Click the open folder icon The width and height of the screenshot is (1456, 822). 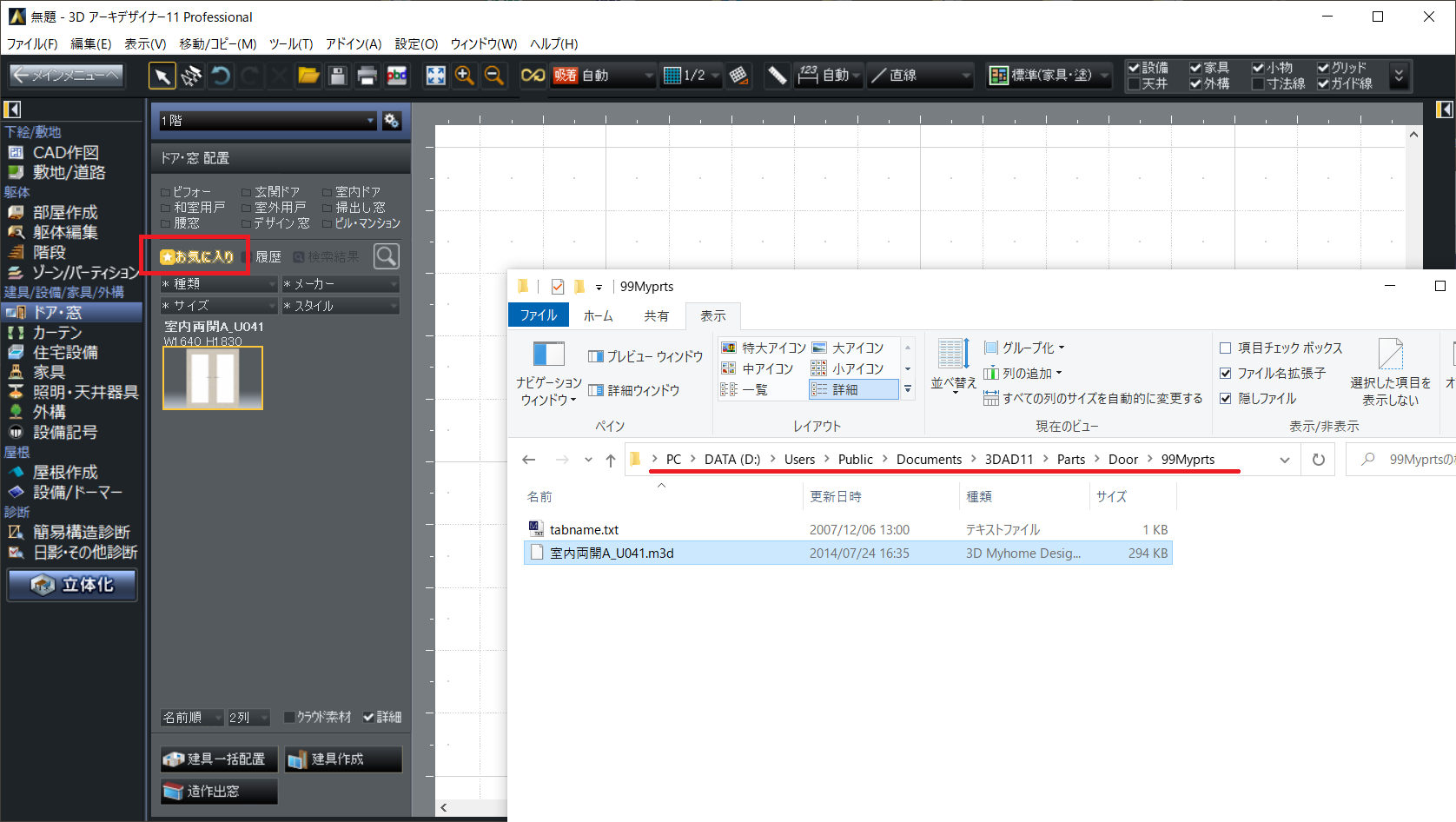[308, 76]
